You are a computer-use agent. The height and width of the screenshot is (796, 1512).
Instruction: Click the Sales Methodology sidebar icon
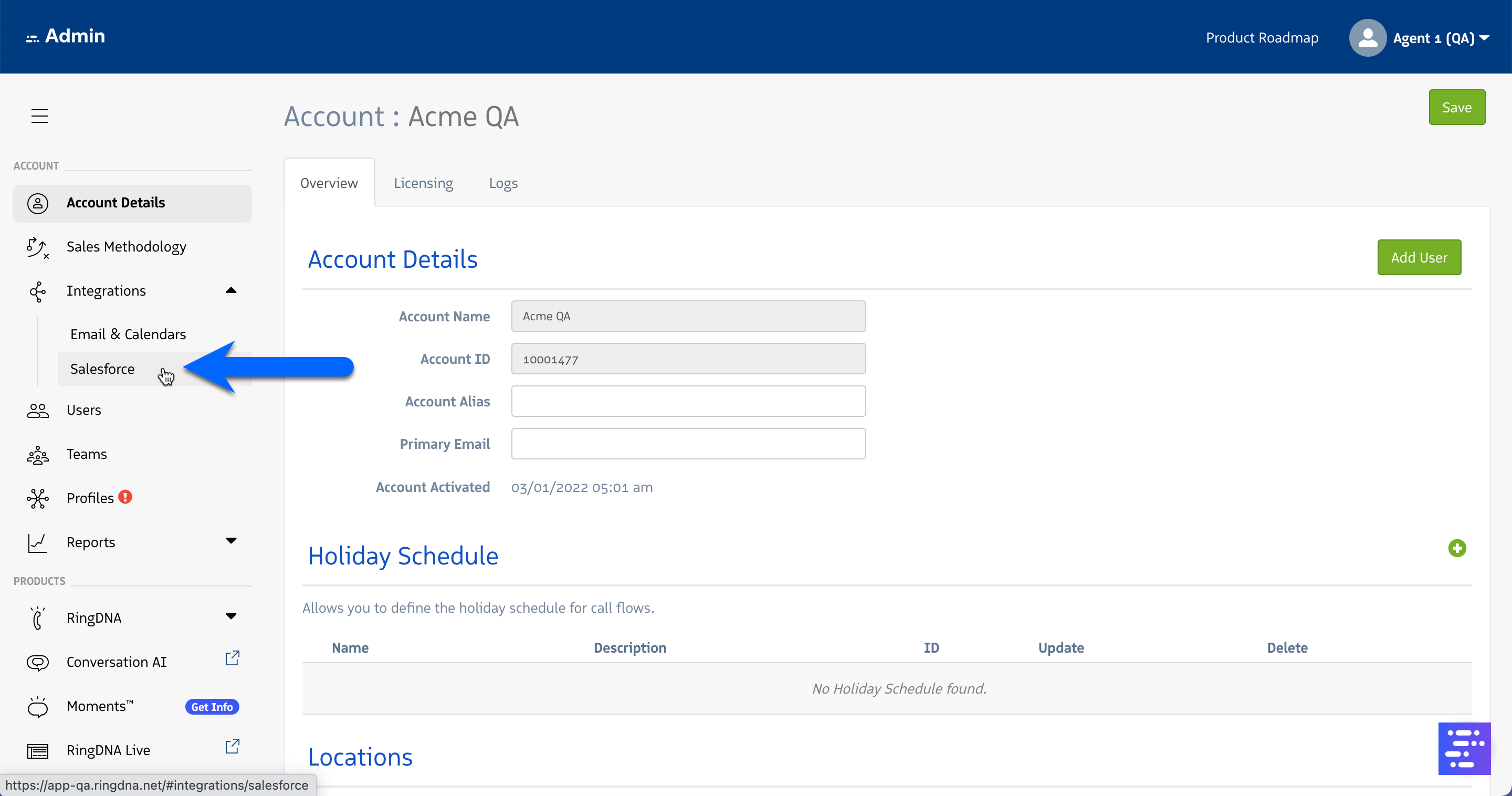click(38, 247)
